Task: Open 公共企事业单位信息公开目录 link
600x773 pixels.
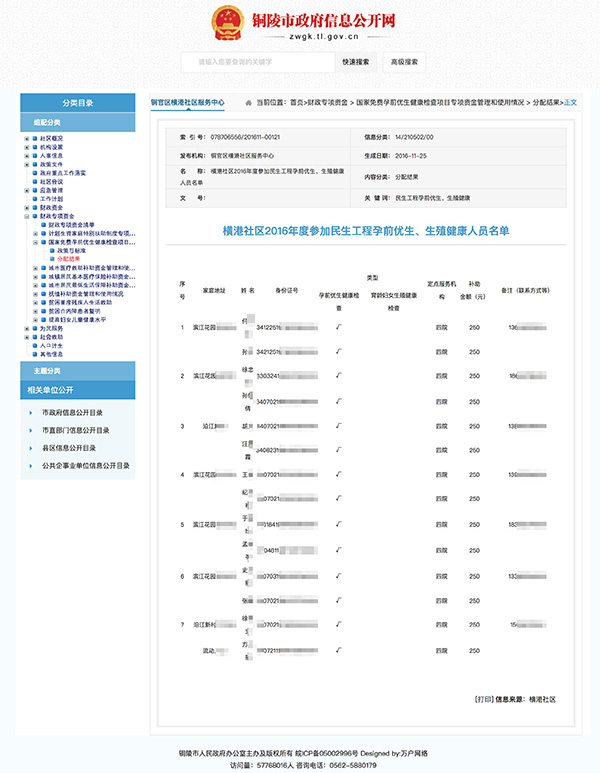Action: coord(86,466)
